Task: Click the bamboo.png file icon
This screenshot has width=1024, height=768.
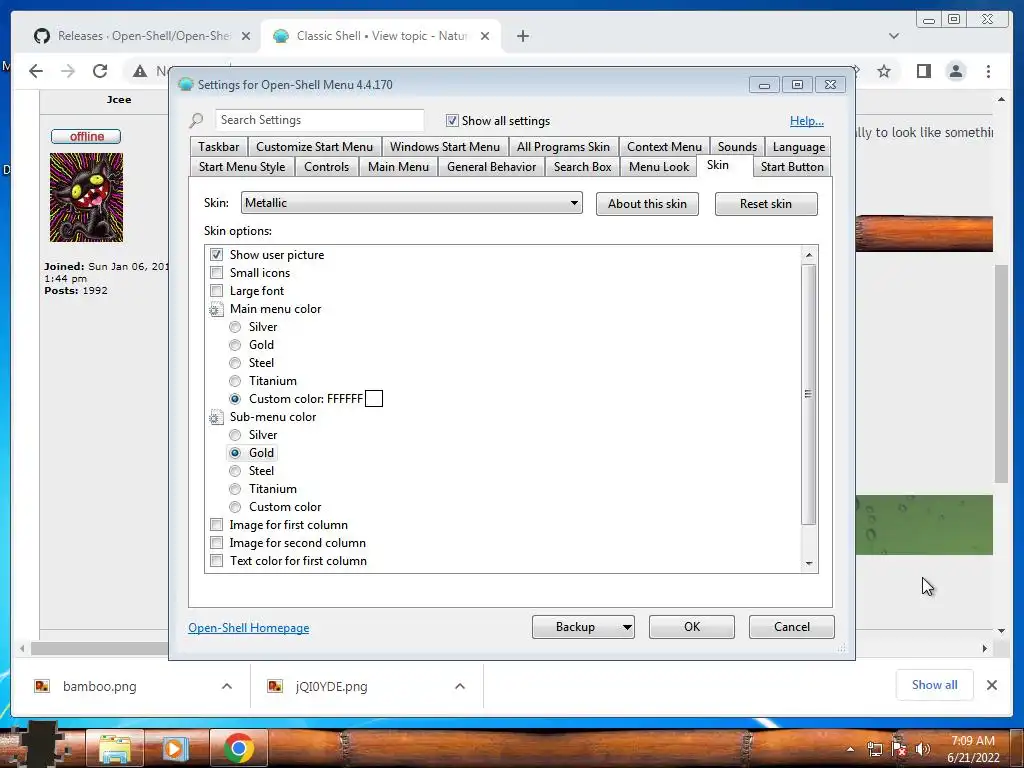Action: 42,686
